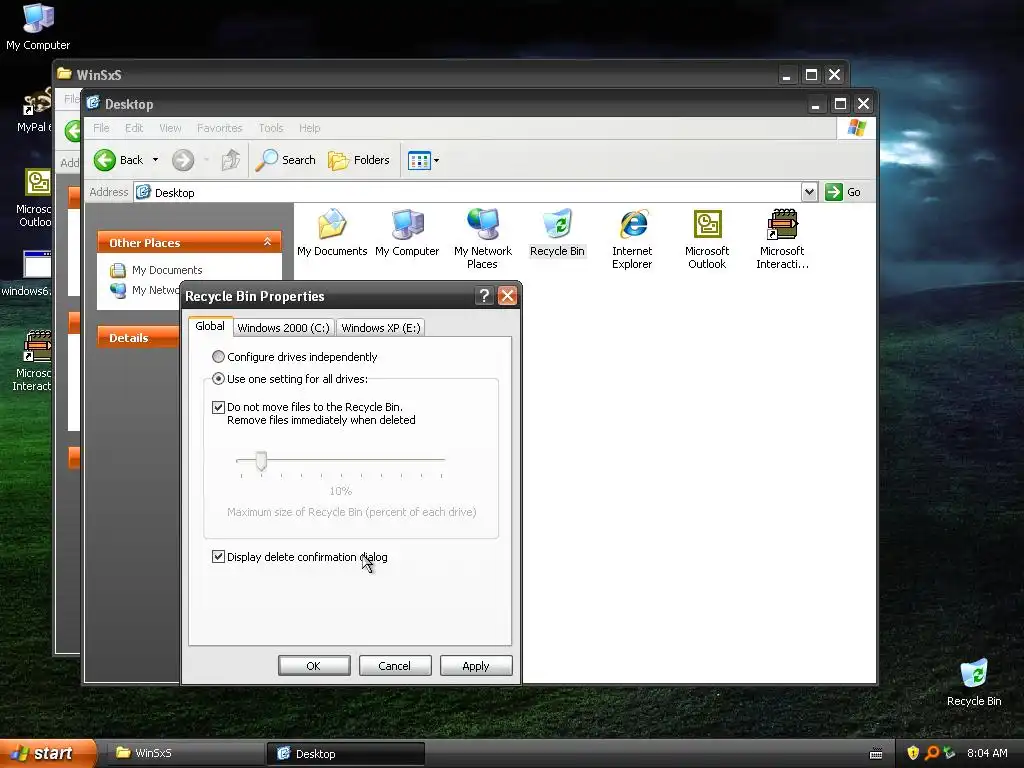The width and height of the screenshot is (1024, 768).
Task: Open the View menu
Action: 170,128
